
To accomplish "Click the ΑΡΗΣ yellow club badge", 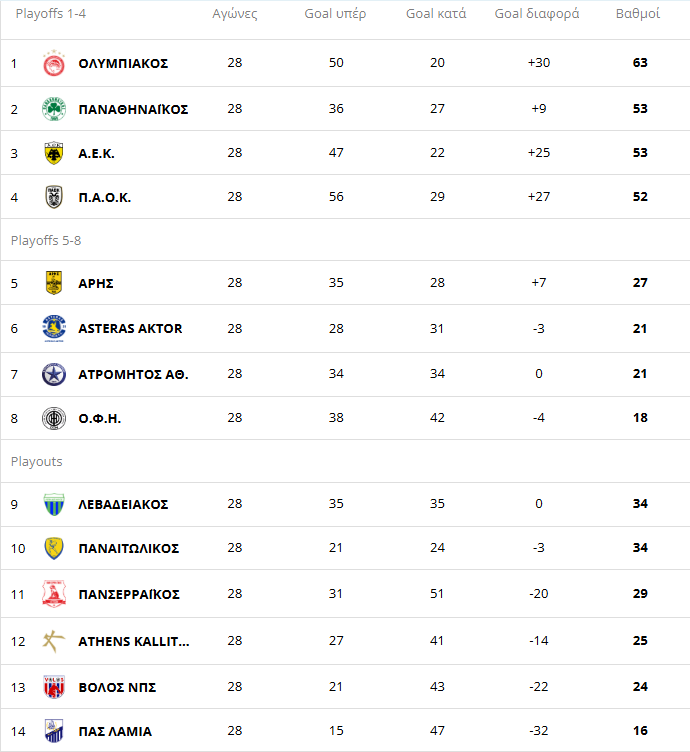I will (x=54, y=283).
